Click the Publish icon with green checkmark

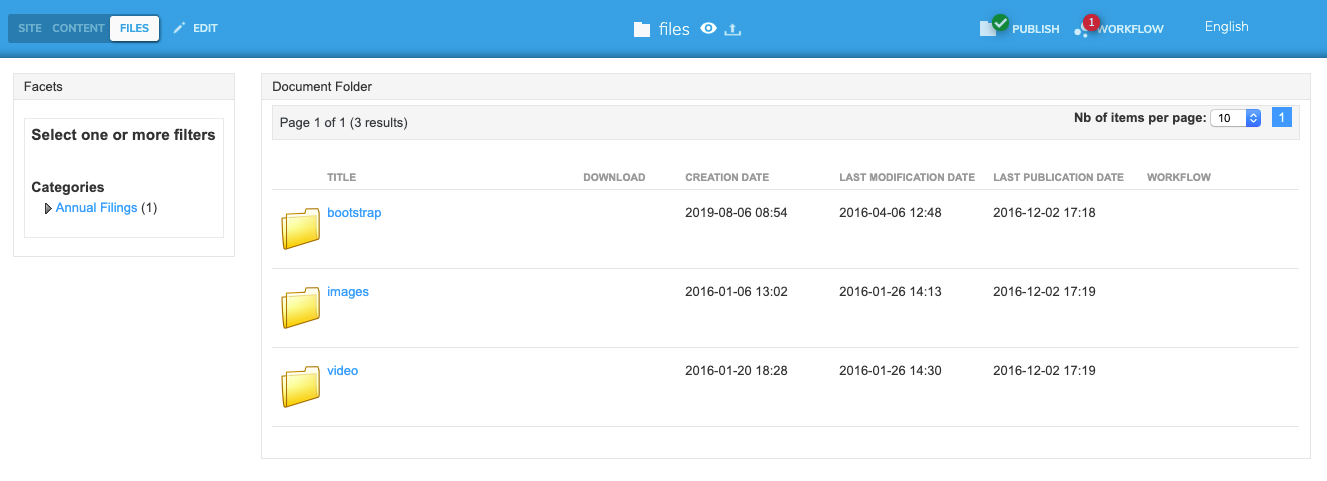992,27
